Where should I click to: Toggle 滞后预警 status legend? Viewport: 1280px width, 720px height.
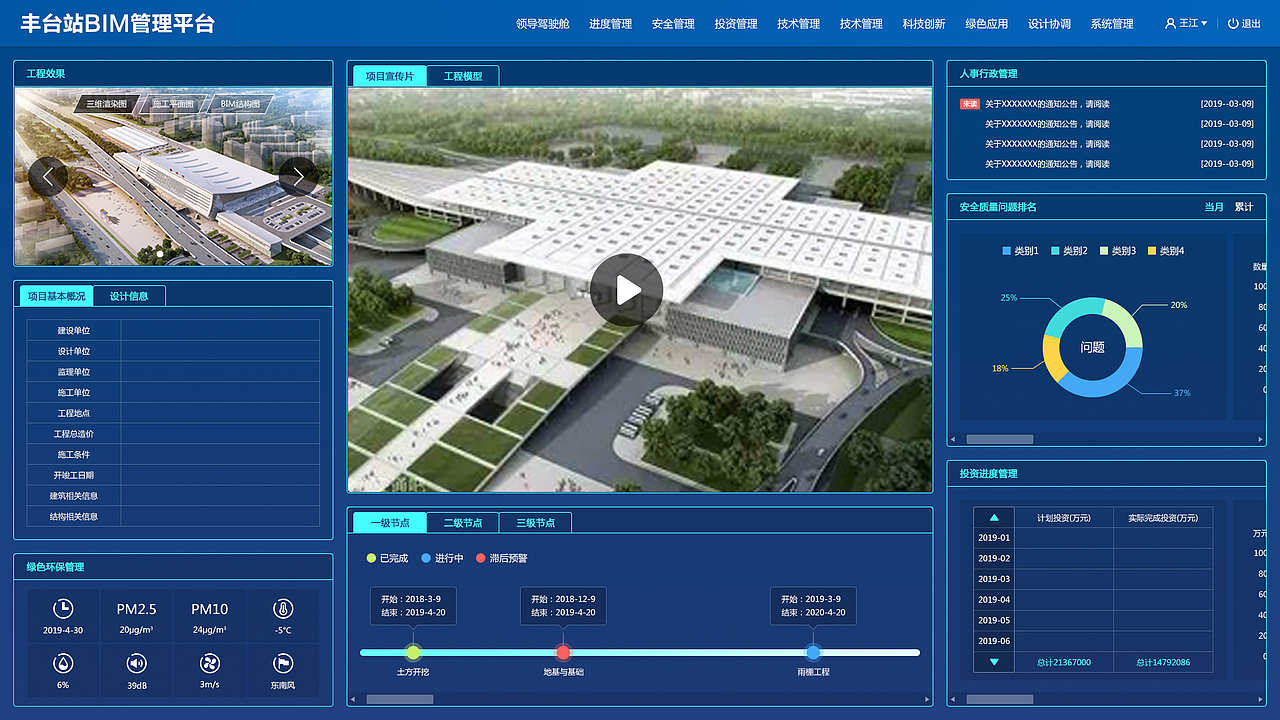point(502,558)
